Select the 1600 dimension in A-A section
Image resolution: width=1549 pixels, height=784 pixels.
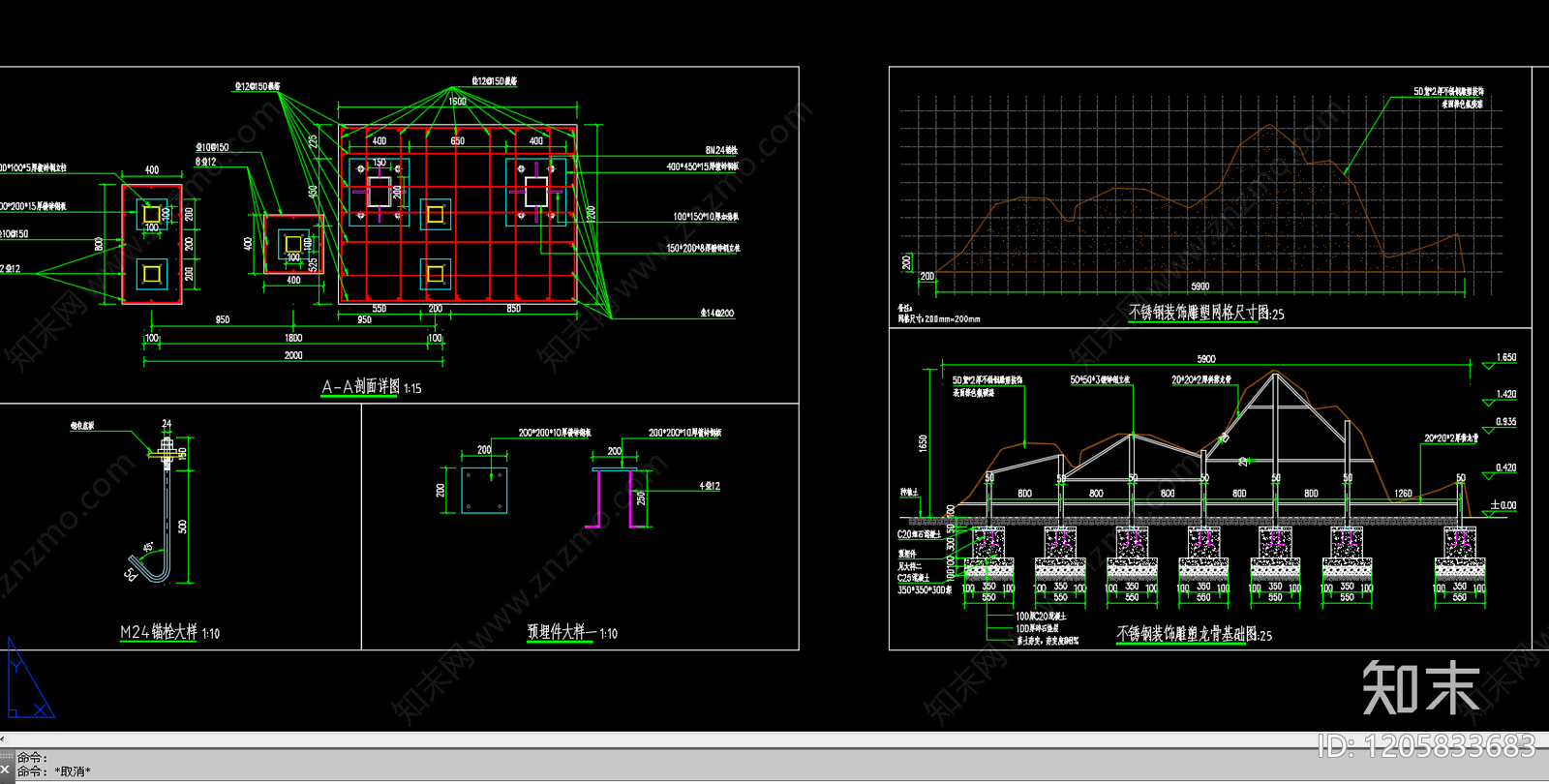[x=457, y=101]
